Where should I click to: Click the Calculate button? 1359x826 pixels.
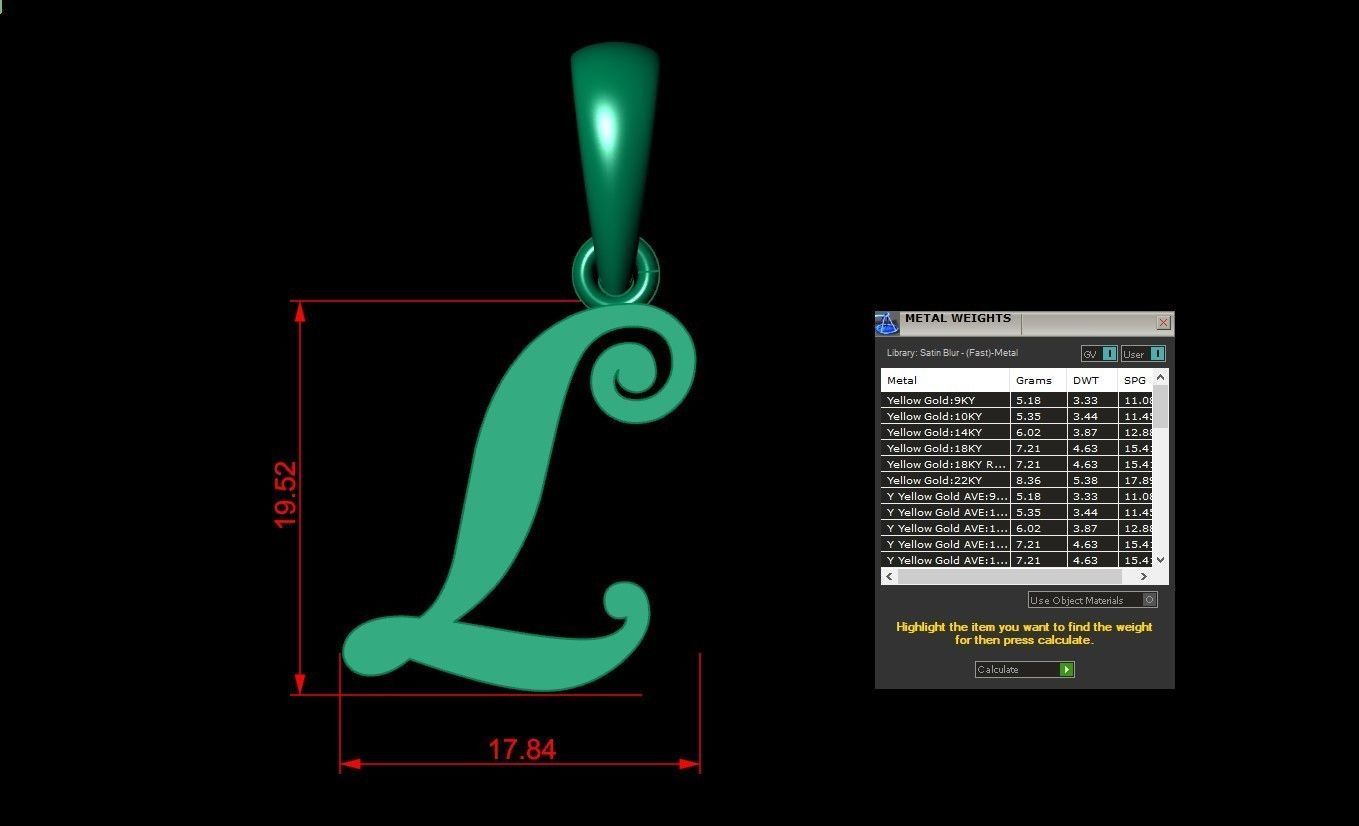(1024, 670)
